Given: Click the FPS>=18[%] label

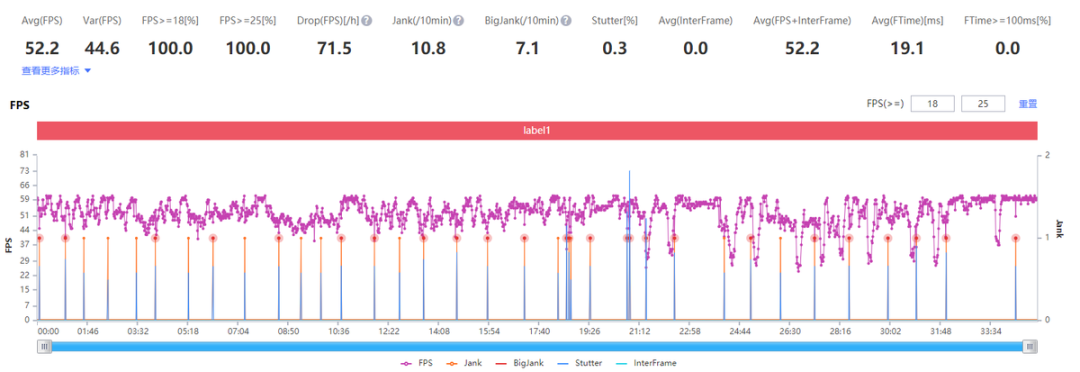Looking at the screenshot, I should [170, 21].
